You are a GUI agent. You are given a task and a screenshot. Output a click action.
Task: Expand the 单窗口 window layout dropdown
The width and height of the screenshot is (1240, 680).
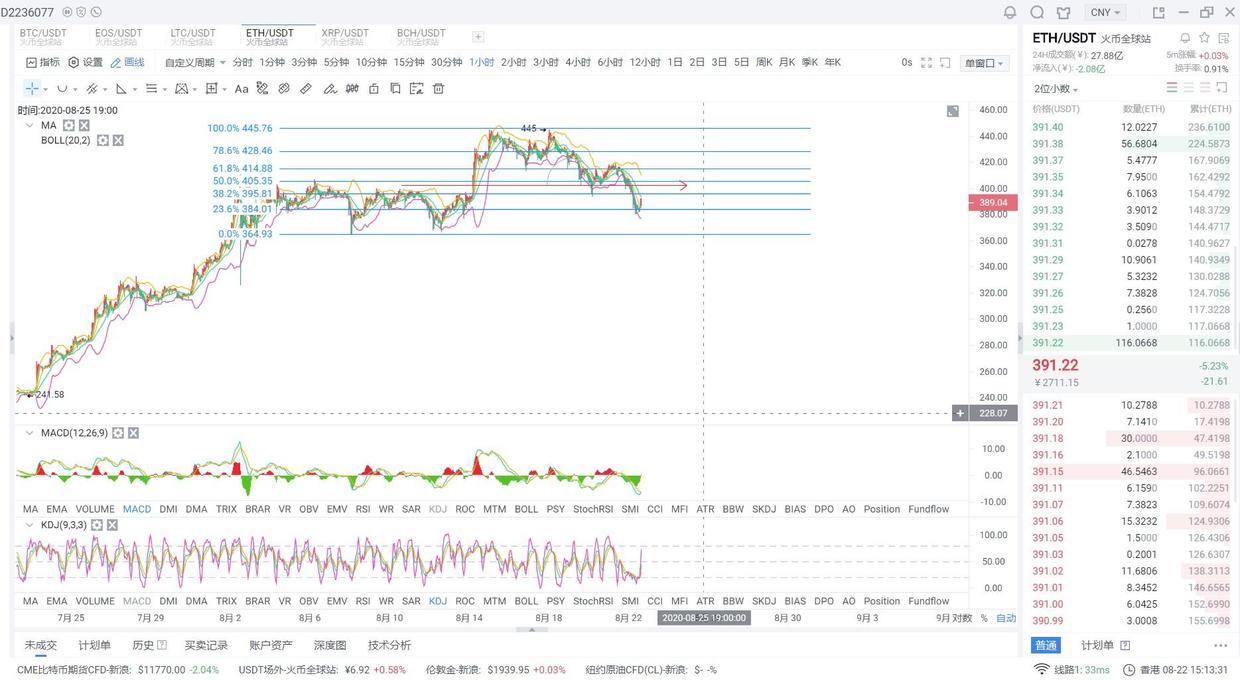click(x=984, y=63)
